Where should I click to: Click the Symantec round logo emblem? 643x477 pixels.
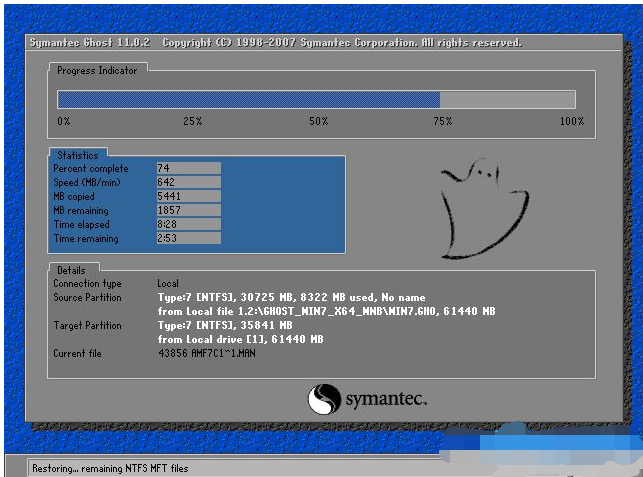[324, 399]
